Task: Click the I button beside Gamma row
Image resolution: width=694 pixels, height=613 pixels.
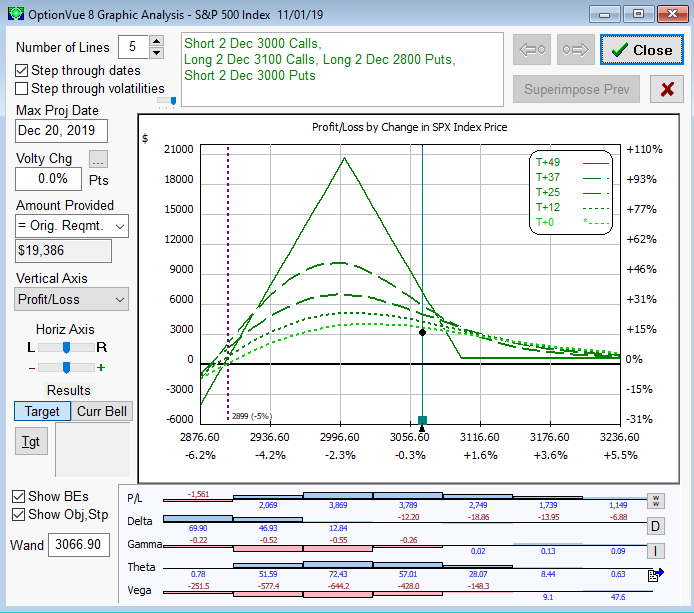Action: tap(656, 550)
